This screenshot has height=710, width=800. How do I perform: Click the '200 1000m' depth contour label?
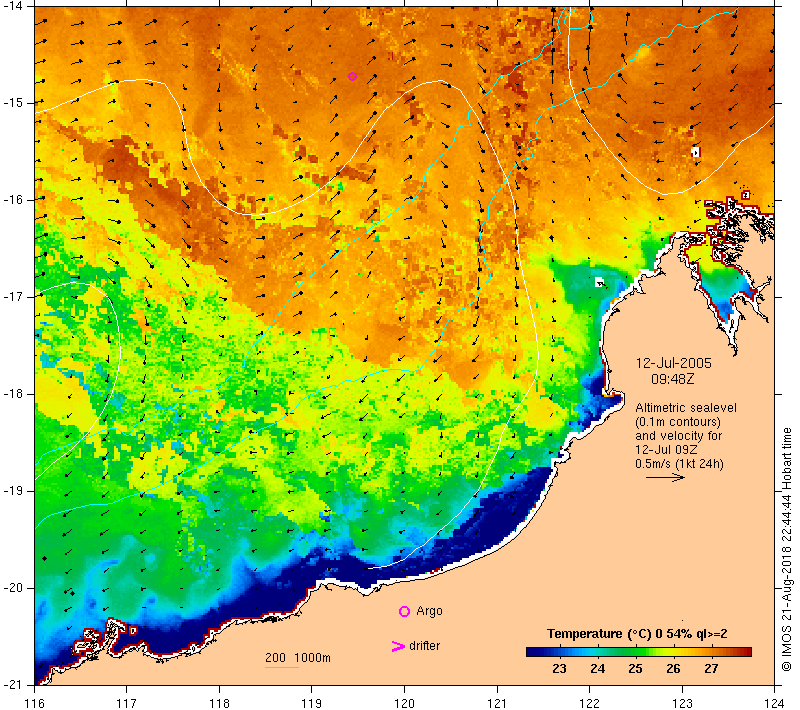(x=298, y=658)
